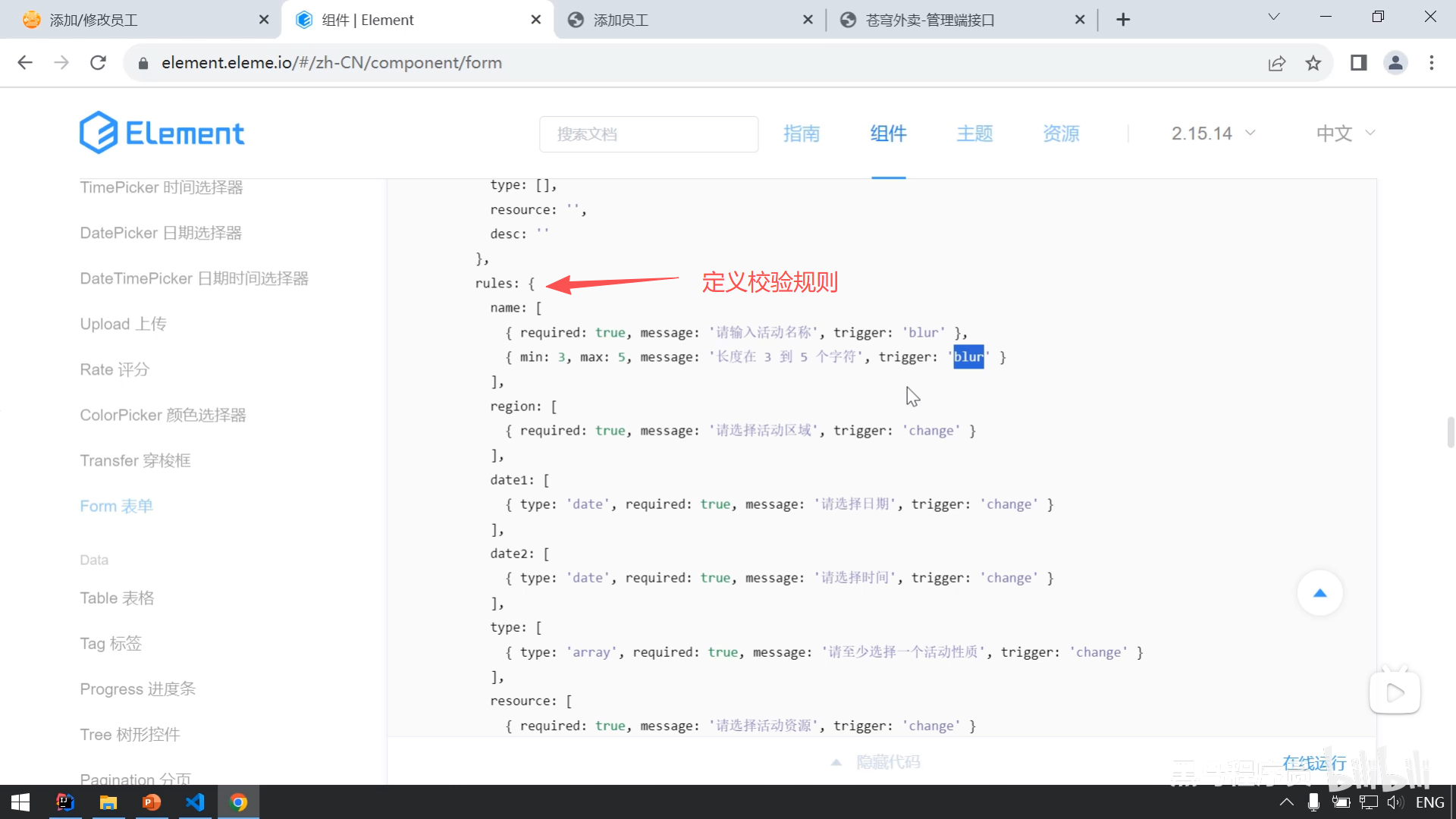Open Visual Studio Code from taskbar
This screenshot has height=819, width=1456.
coord(195,802)
